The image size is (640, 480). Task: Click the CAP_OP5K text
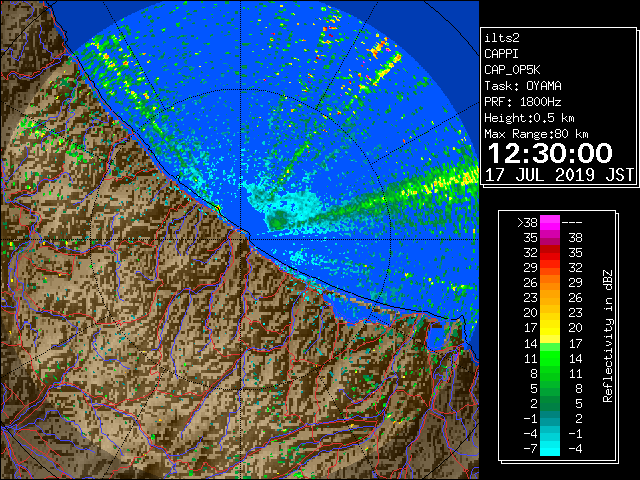click(x=512, y=70)
